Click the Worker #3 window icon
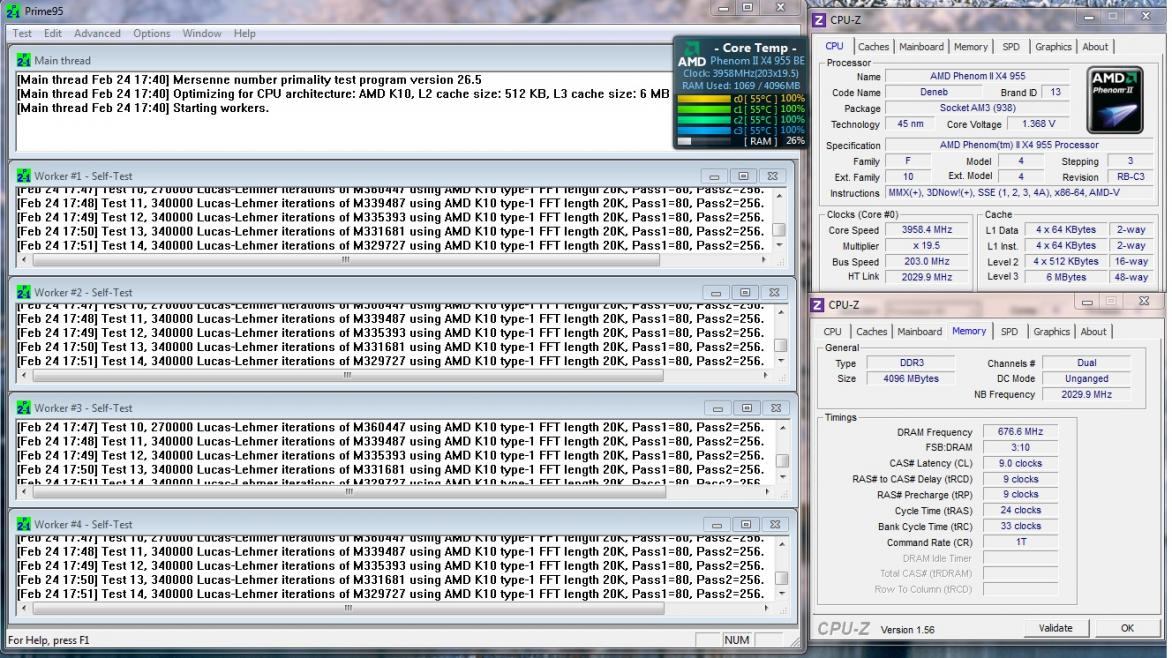Screen dimensions: 1172x658 click(x=23, y=408)
